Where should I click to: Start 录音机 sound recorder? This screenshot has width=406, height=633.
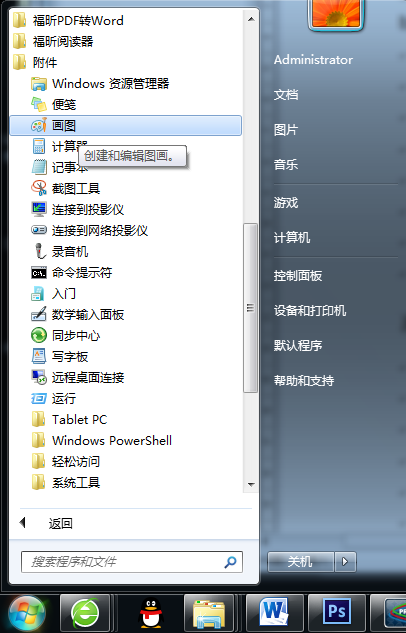tap(126, 252)
